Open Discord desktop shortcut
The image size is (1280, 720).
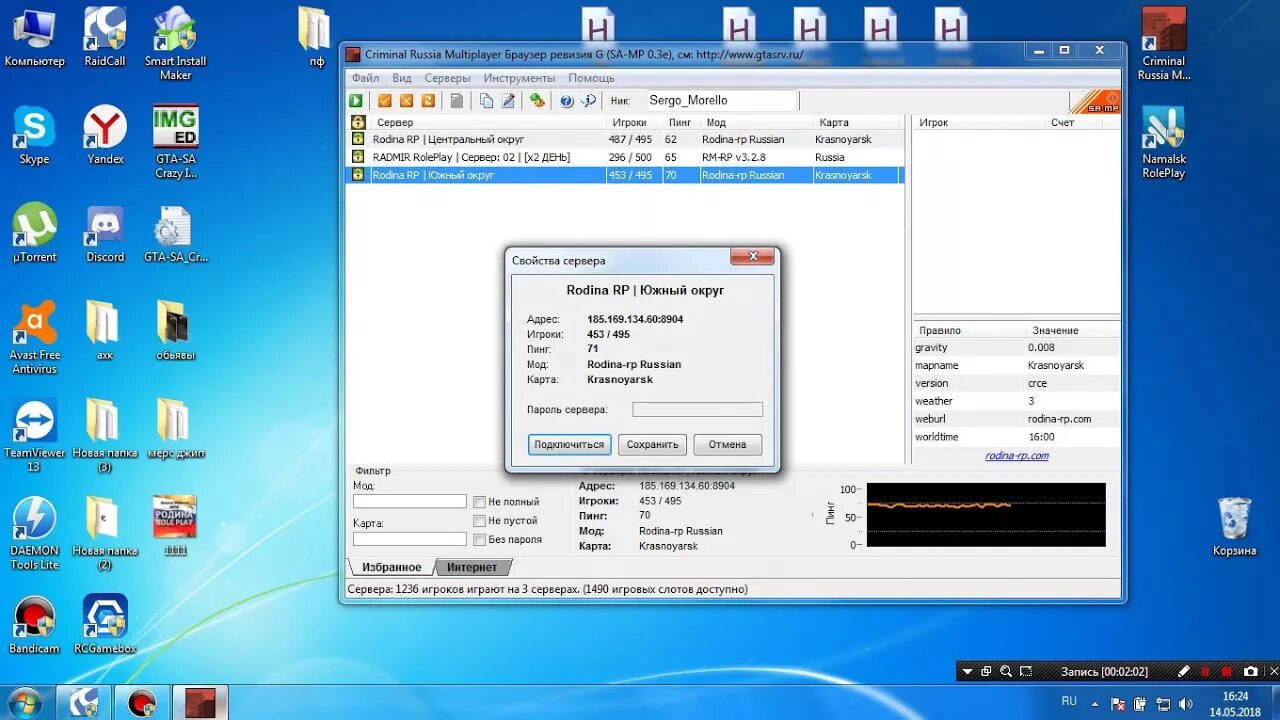pos(105,233)
